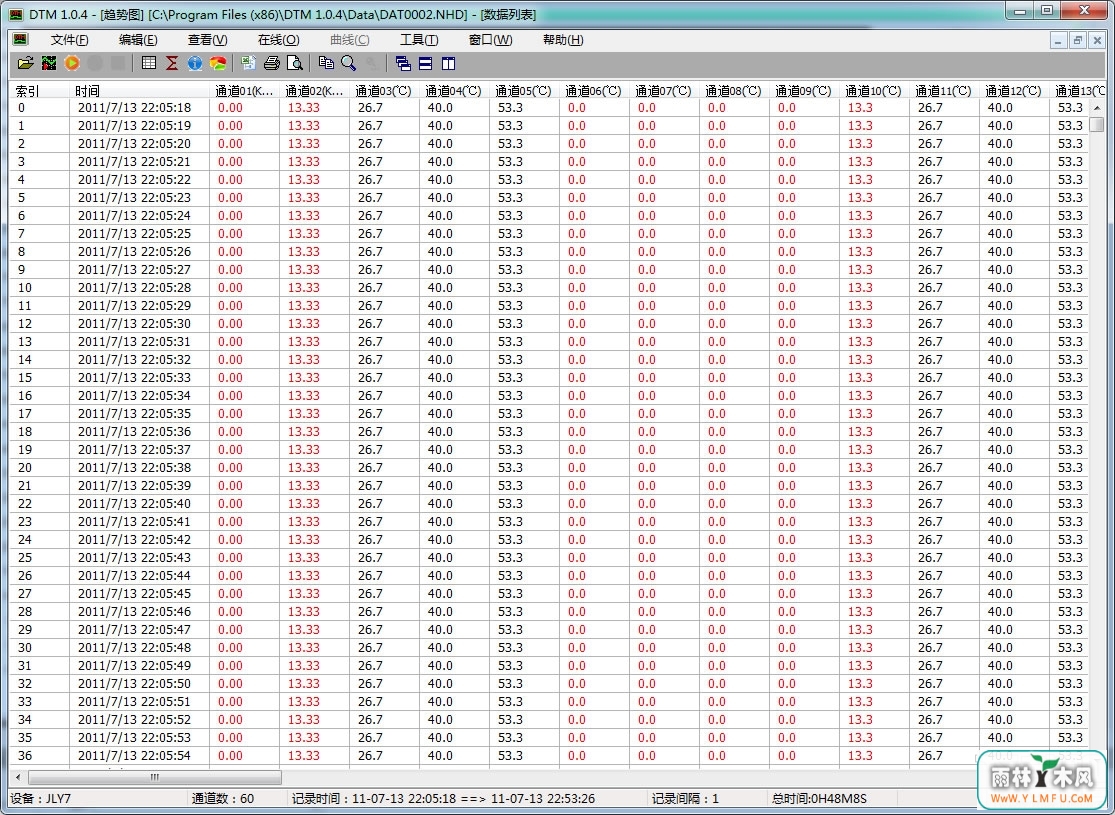
Task: Click the 时间 column header
Action: tap(139, 91)
